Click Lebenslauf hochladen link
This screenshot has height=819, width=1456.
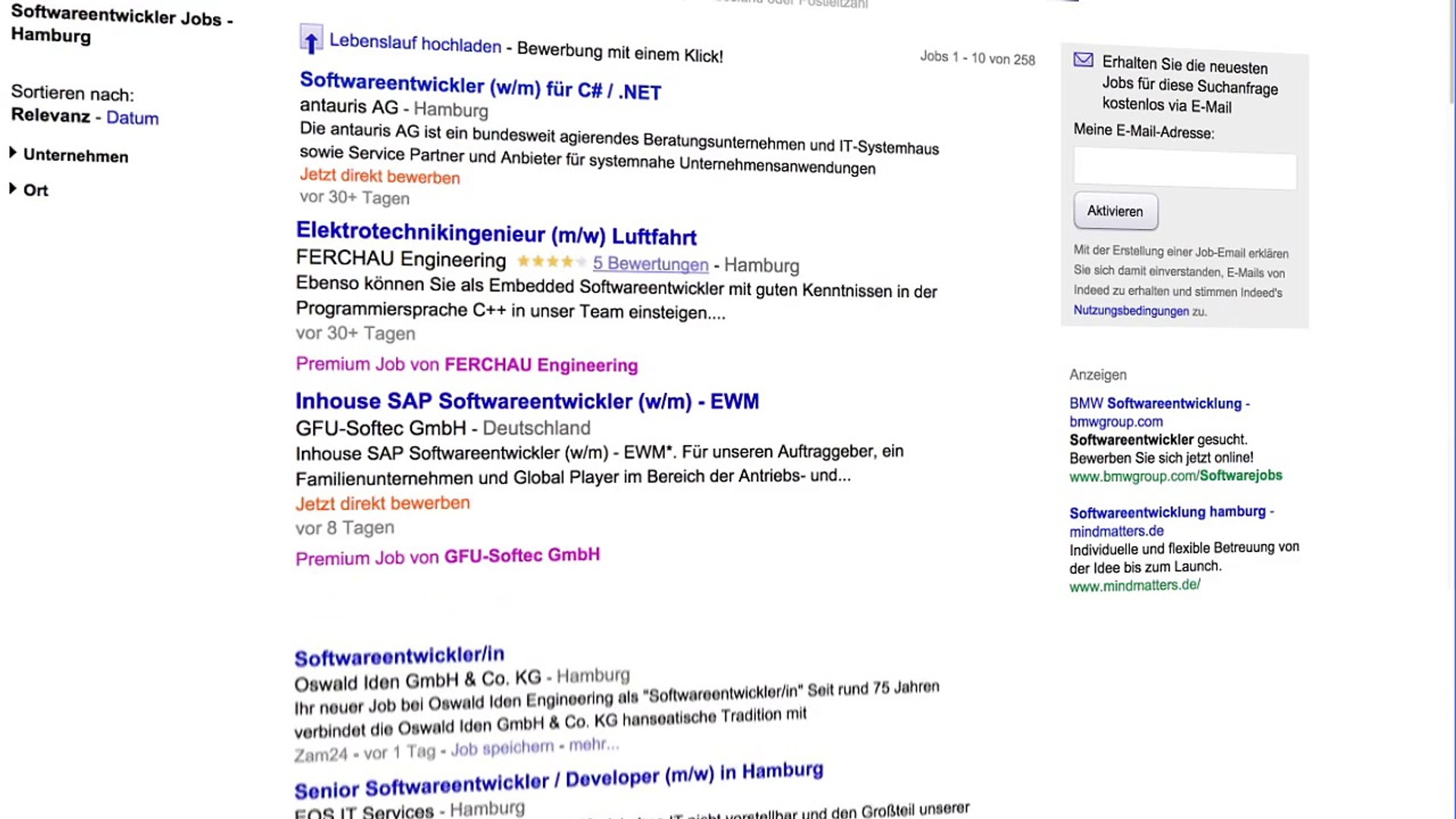click(415, 44)
